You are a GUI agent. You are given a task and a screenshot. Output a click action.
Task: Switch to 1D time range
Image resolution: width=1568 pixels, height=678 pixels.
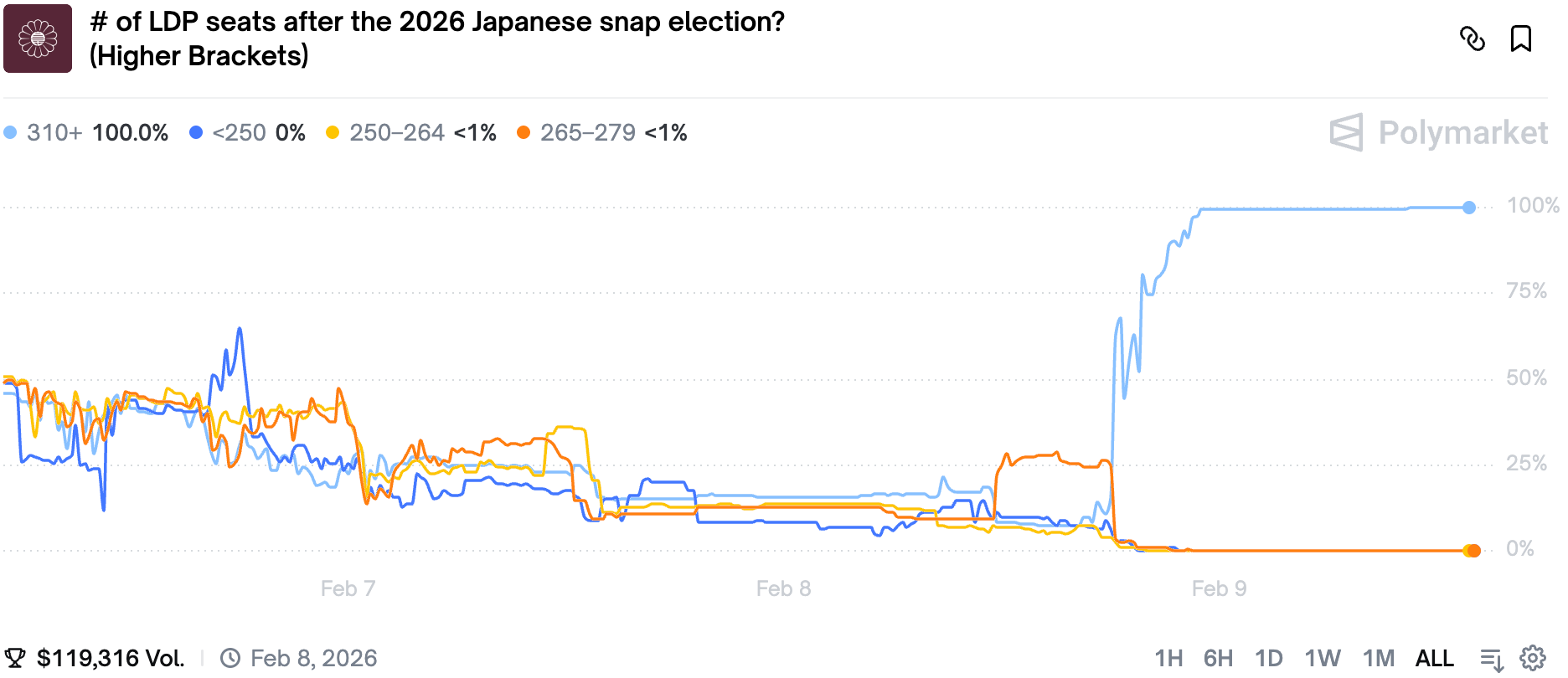[x=1268, y=659]
